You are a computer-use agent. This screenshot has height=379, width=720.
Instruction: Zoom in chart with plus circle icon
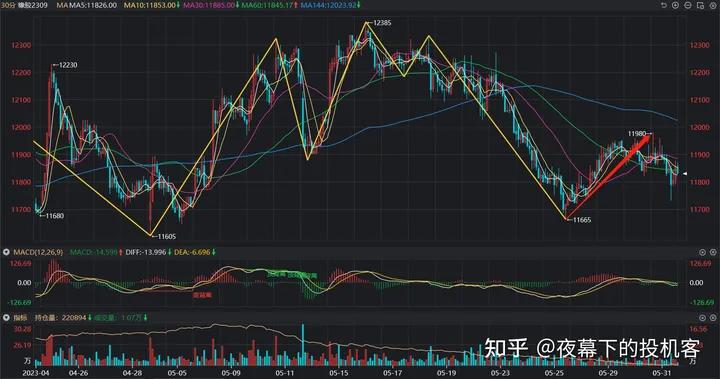point(675,6)
